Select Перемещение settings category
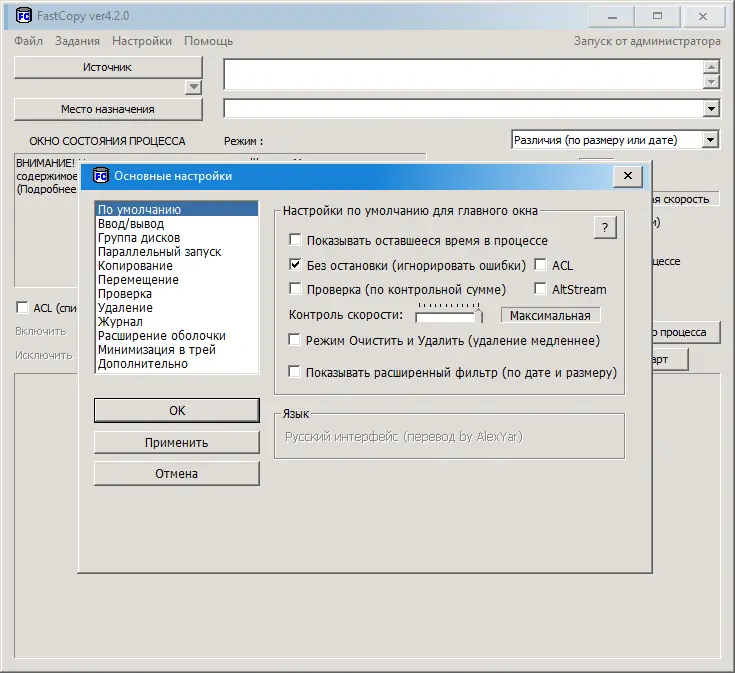The image size is (735, 673). [176, 280]
